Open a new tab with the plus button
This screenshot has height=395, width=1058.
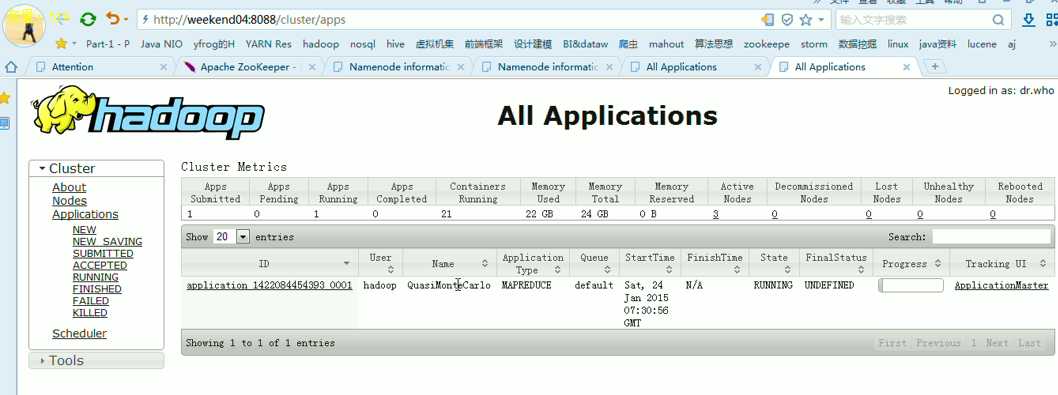935,67
